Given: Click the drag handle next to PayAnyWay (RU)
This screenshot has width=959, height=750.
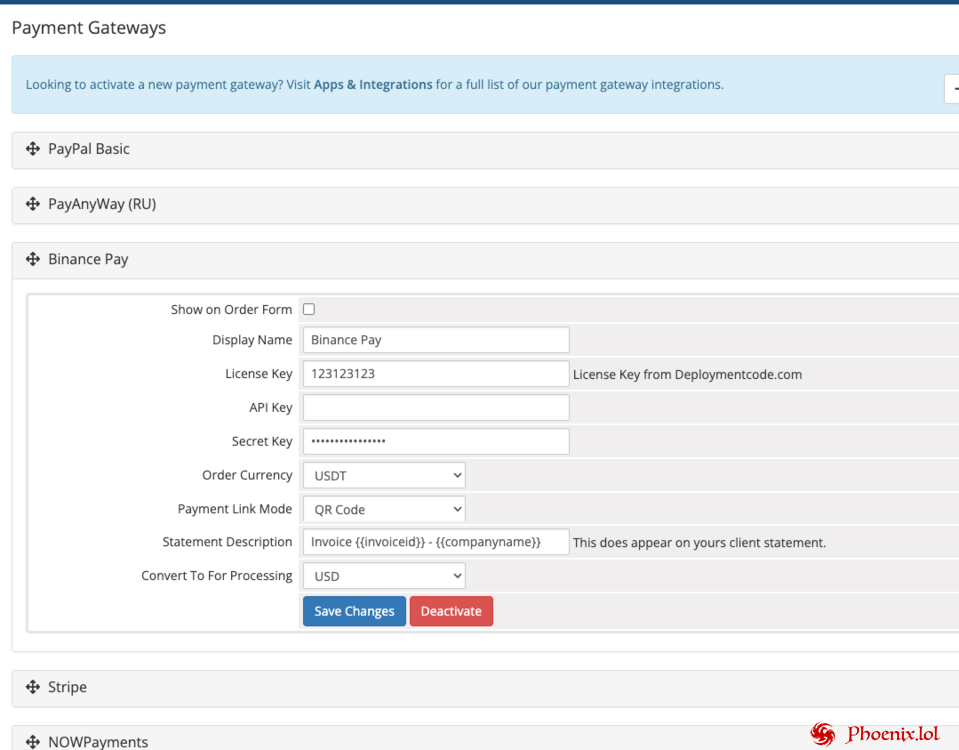Looking at the screenshot, I should pos(33,204).
